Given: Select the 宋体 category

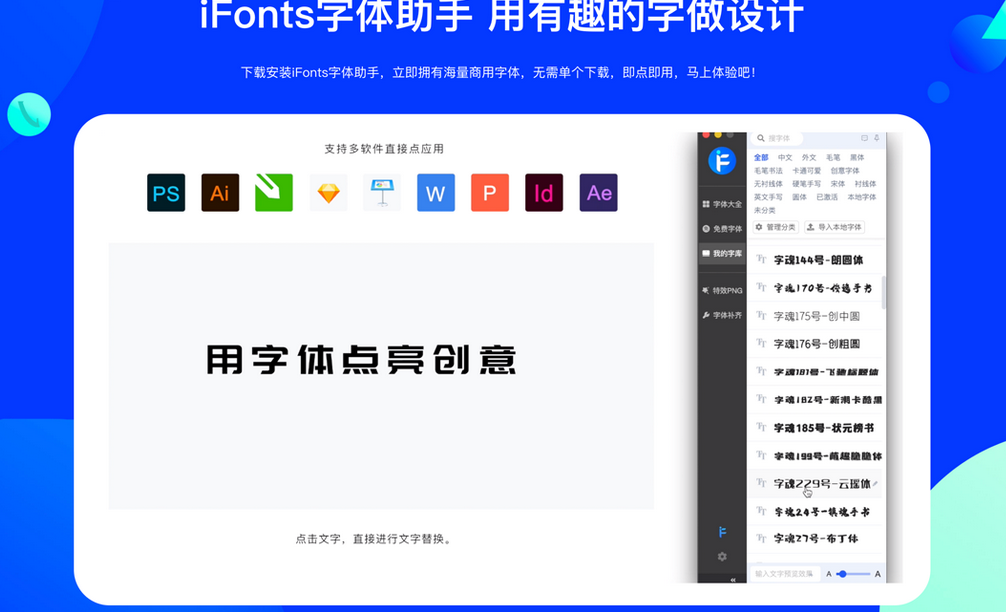Looking at the screenshot, I should (838, 183).
